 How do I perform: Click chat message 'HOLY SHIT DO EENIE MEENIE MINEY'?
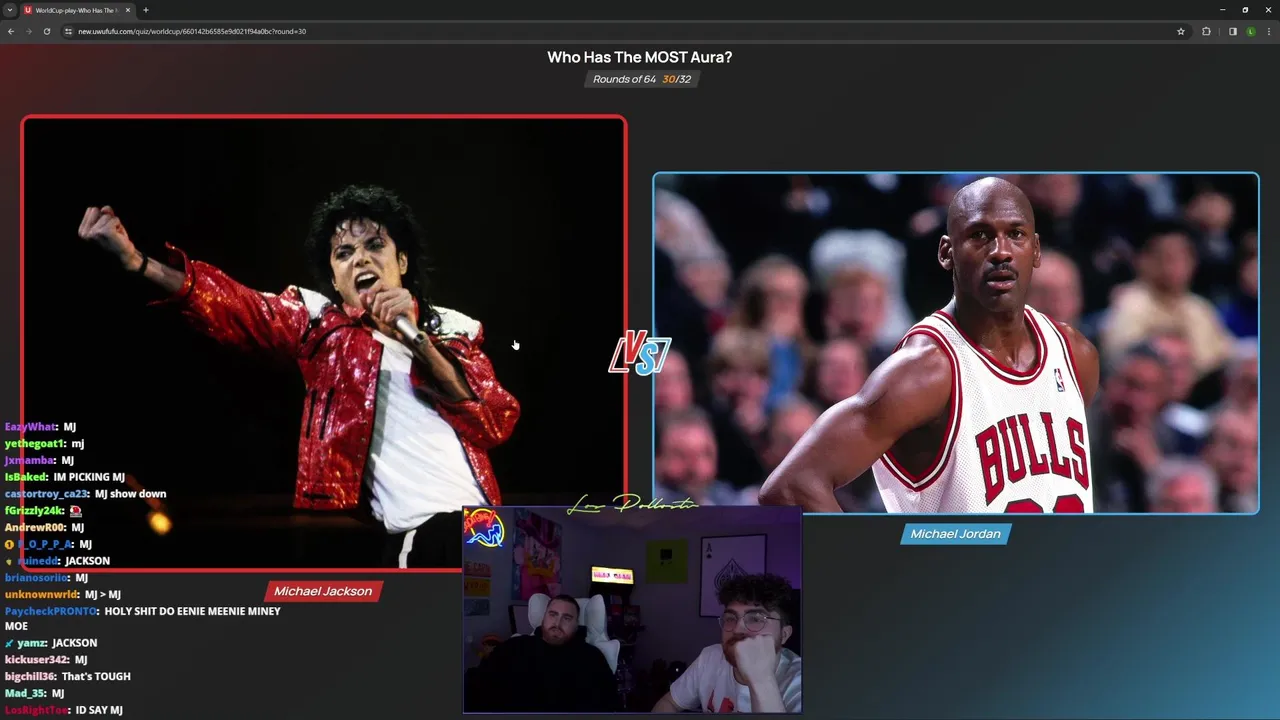[192, 611]
